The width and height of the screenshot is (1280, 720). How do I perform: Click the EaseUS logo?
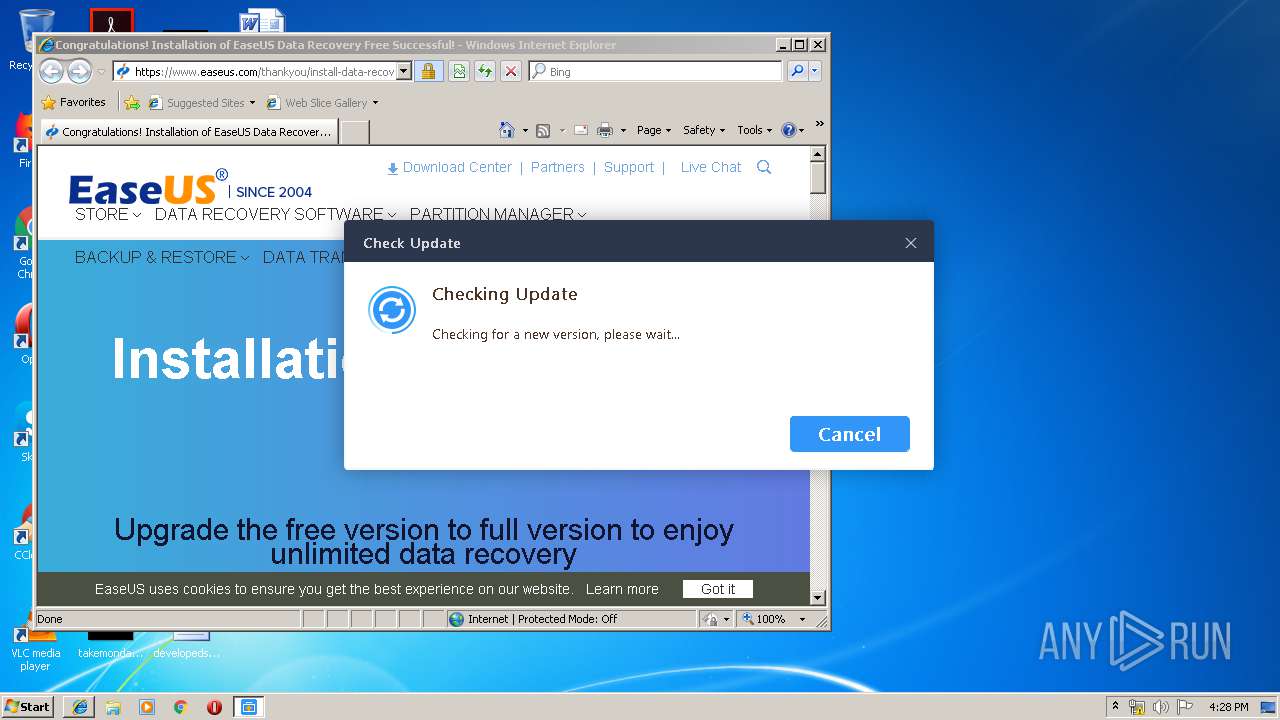[148, 187]
